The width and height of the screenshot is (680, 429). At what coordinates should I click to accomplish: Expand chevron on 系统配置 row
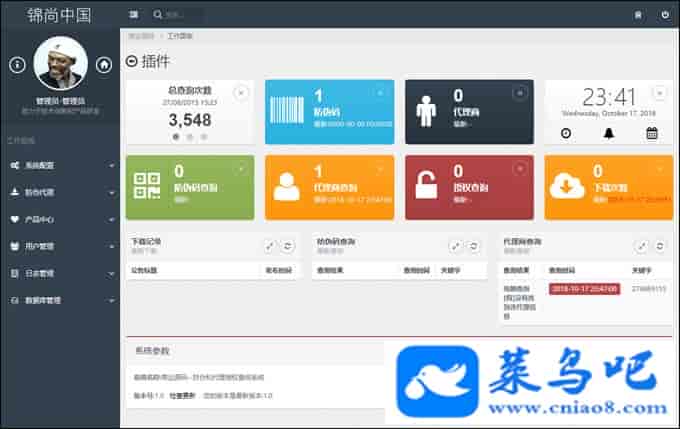coord(111,166)
